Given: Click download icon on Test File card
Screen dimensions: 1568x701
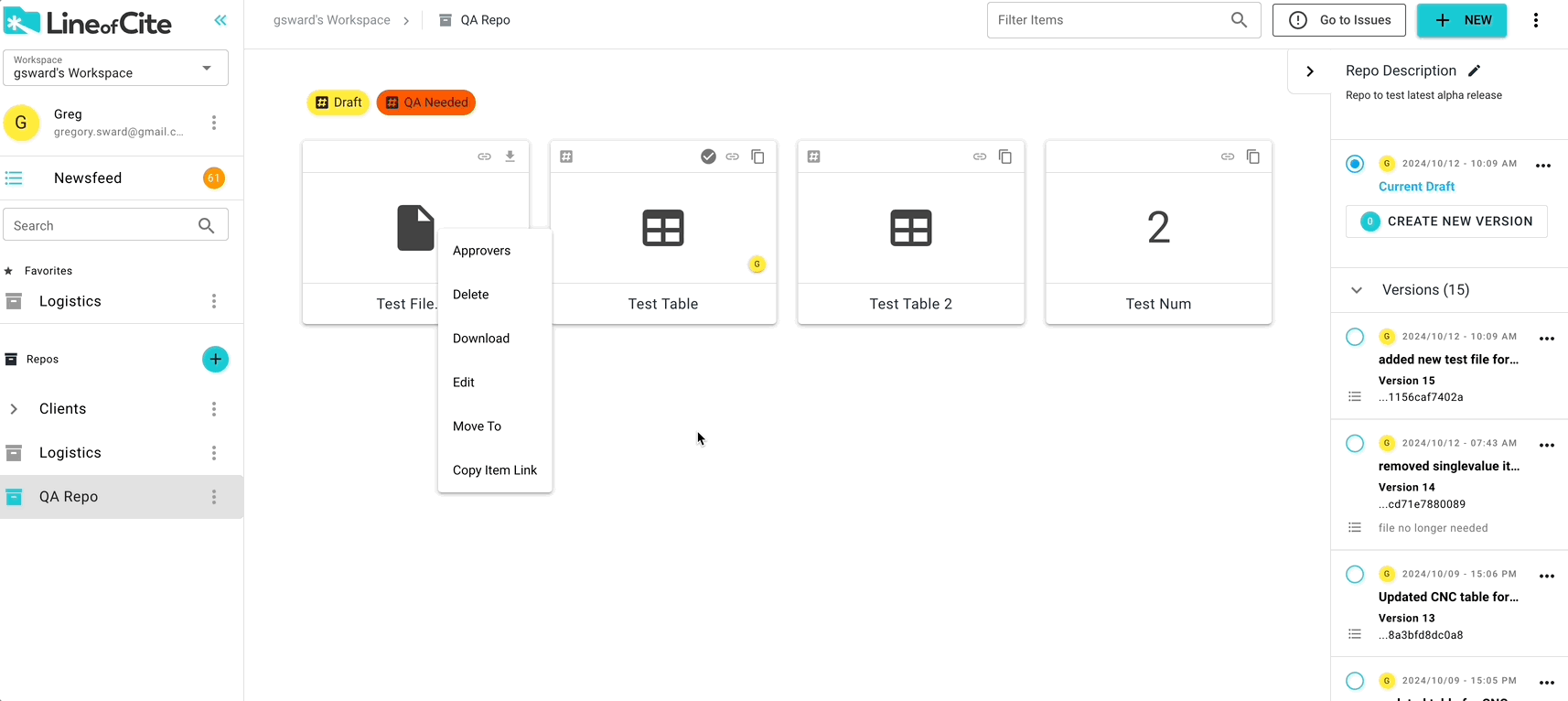Looking at the screenshot, I should [x=510, y=156].
